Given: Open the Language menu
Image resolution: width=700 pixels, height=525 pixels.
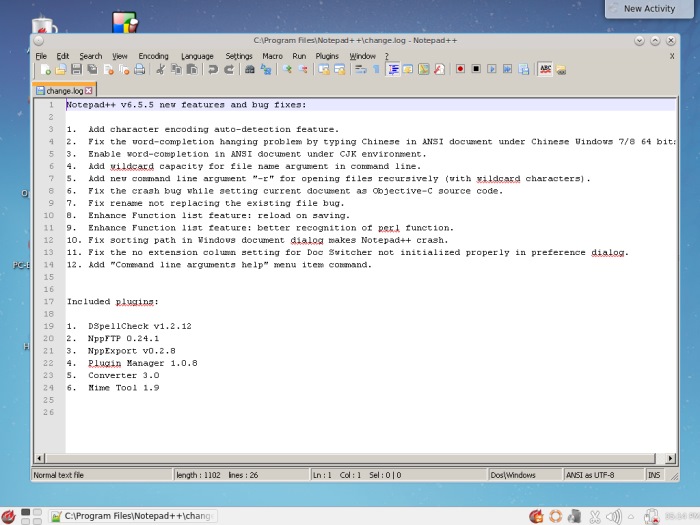Looking at the screenshot, I should point(197,56).
